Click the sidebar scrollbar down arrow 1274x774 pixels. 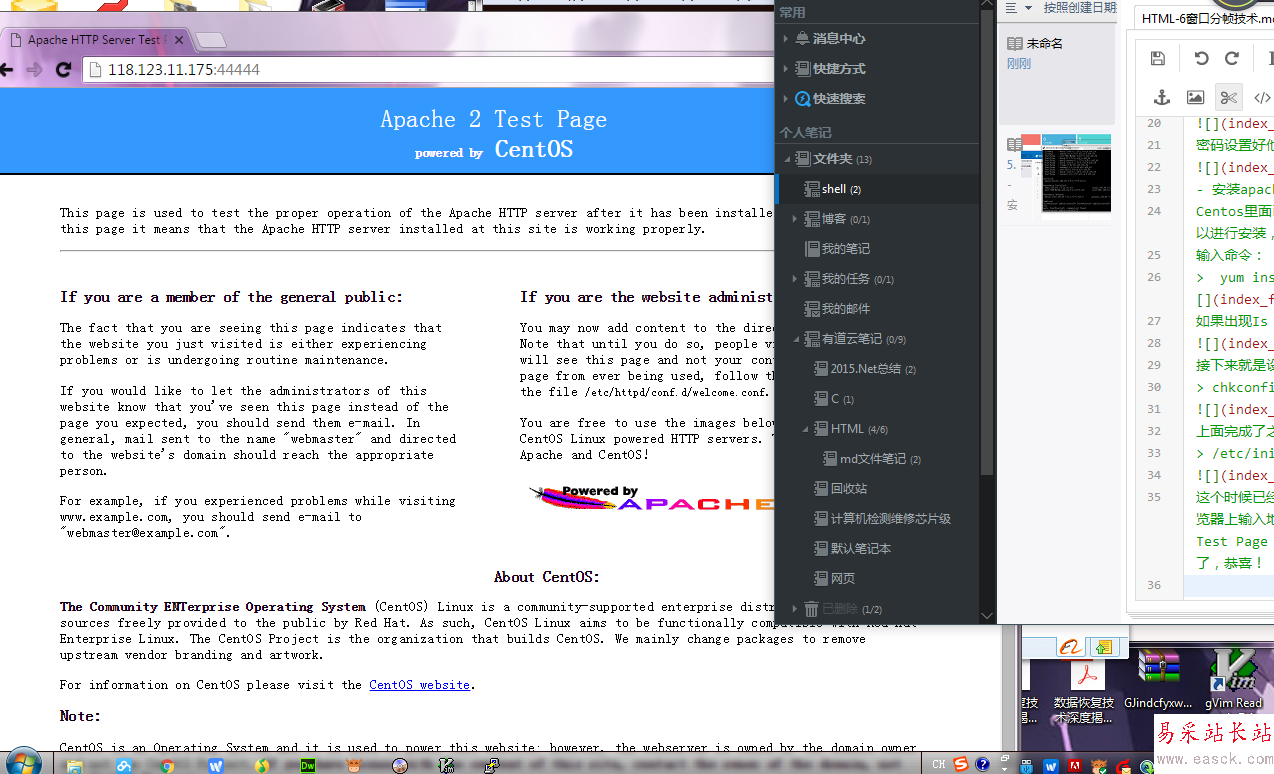point(987,616)
